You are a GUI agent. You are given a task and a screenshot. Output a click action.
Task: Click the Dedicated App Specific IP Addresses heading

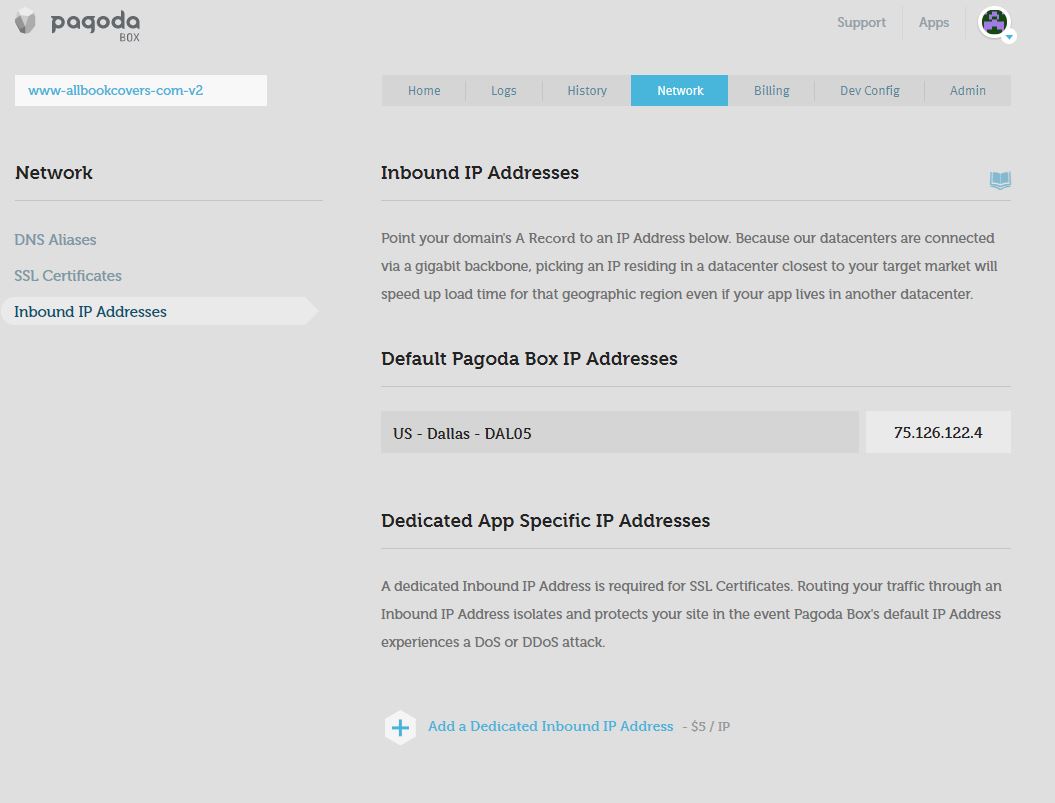(545, 521)
